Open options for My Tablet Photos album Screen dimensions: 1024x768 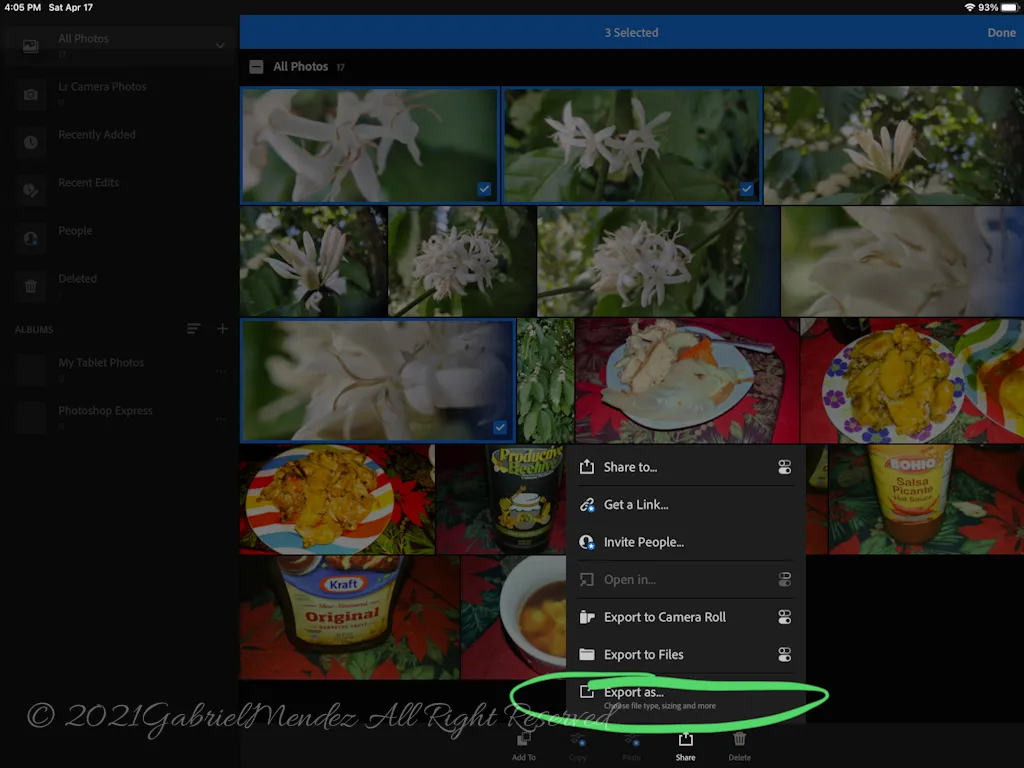click(x=221, y=371)
